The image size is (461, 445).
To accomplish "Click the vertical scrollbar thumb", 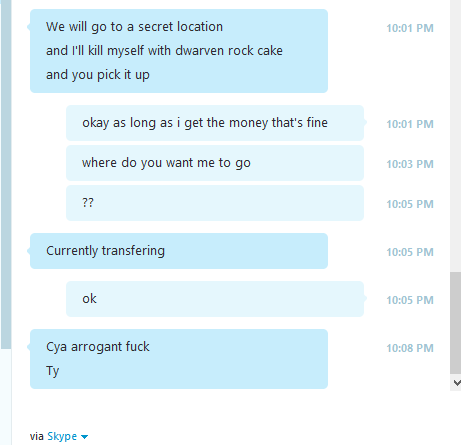I will (x=456, y=323).
